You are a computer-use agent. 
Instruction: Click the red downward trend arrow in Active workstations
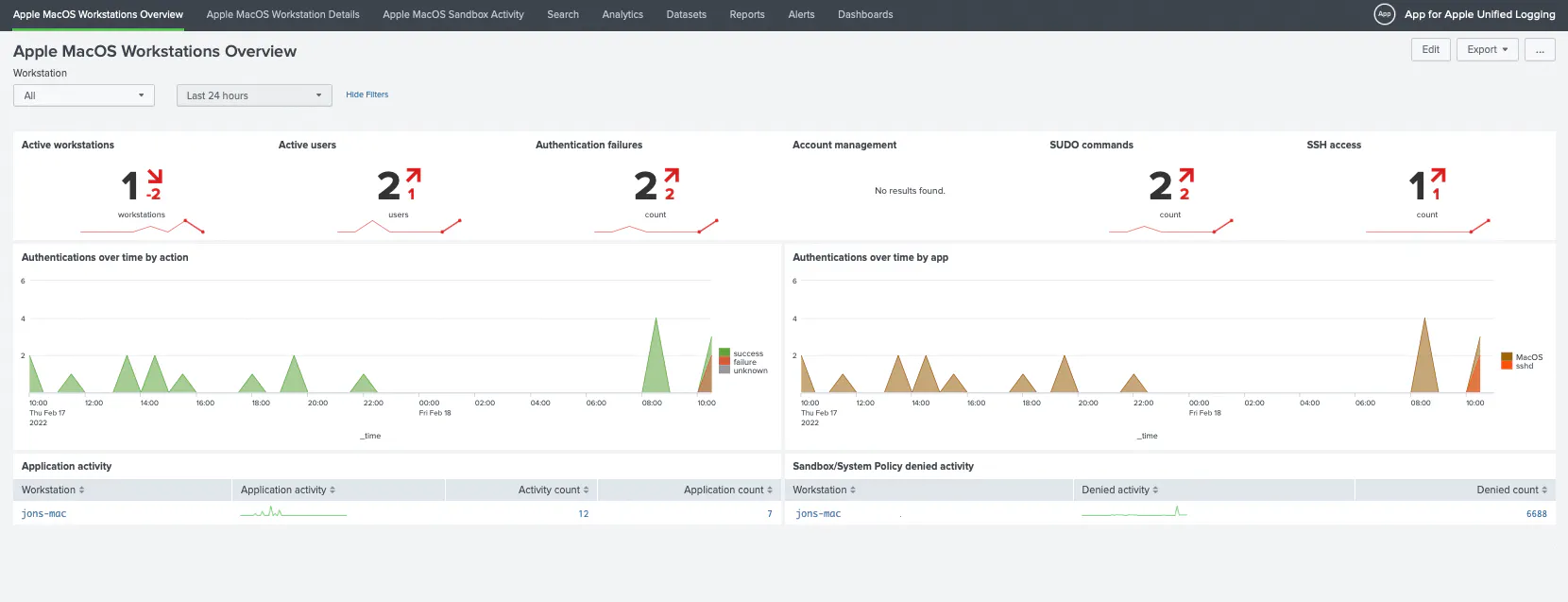click(155, 177)
